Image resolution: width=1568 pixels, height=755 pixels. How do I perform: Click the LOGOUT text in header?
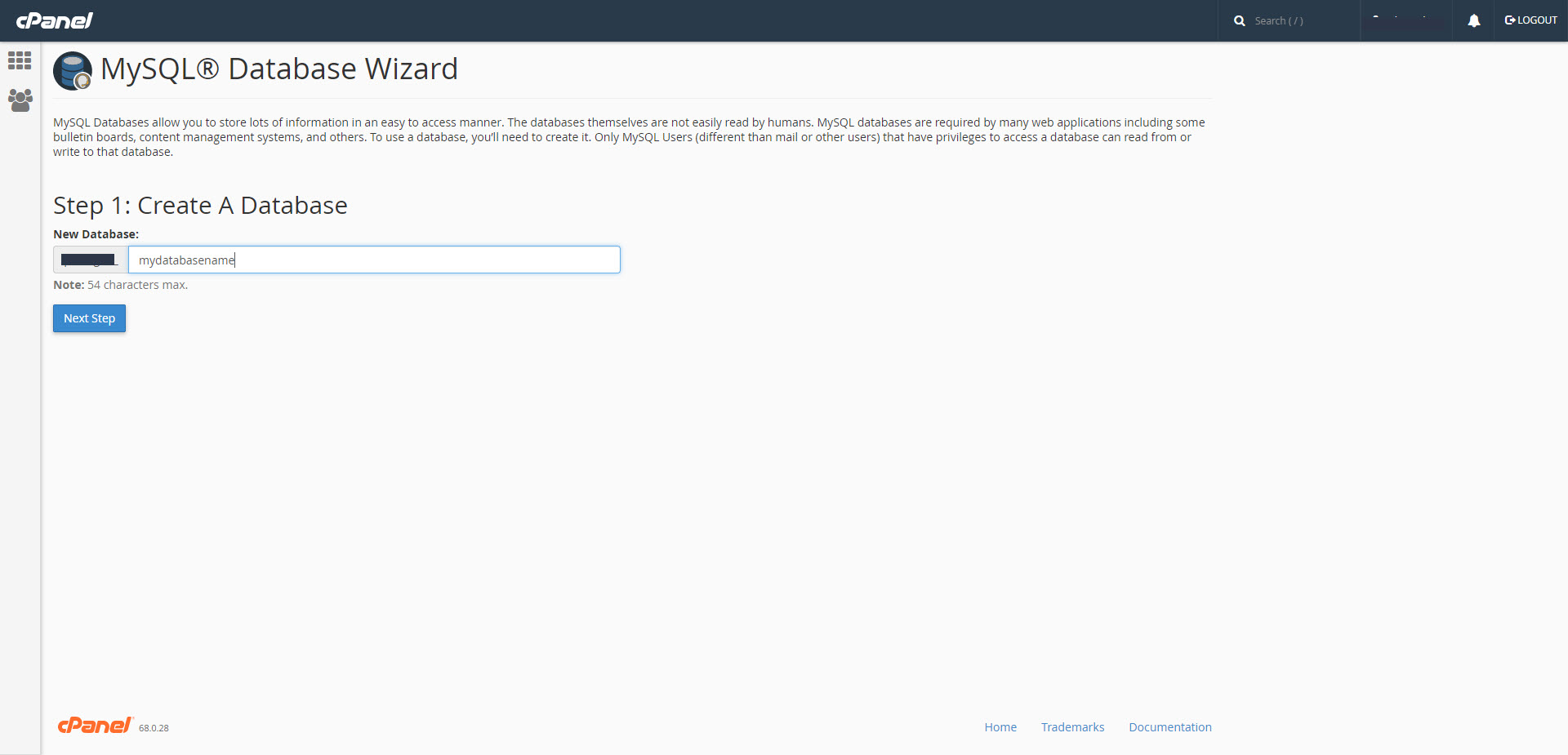[1537, 20]
